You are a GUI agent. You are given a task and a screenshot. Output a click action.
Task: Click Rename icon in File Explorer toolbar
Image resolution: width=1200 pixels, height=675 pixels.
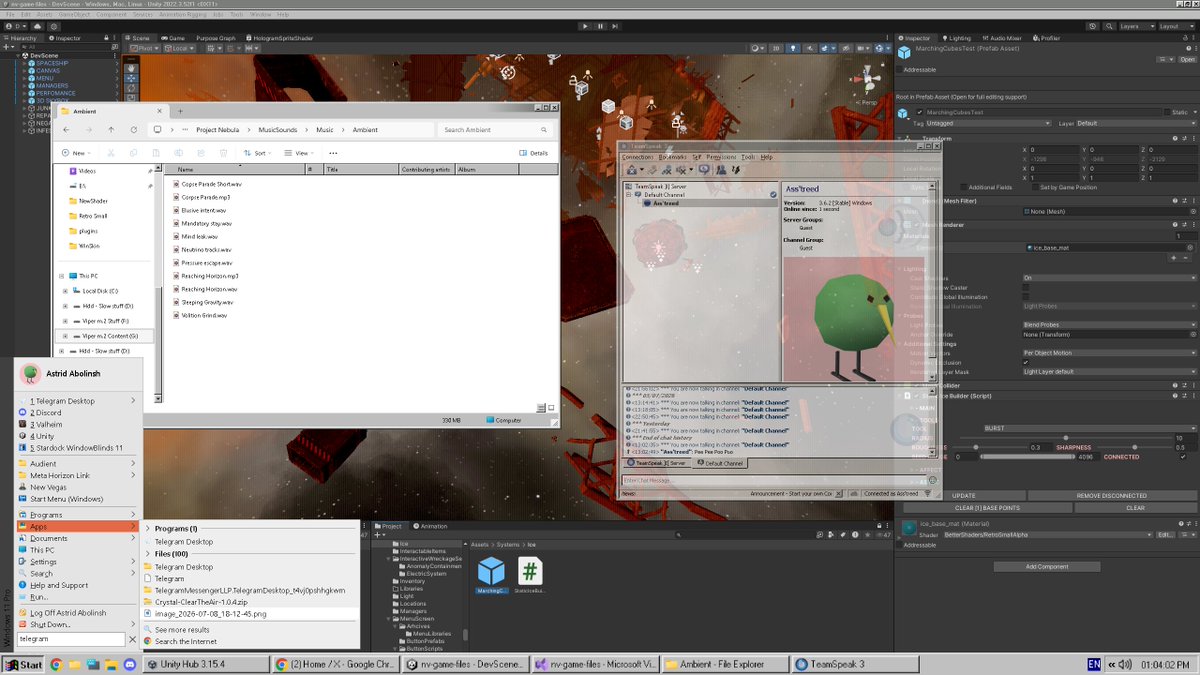tap(176, 153)
